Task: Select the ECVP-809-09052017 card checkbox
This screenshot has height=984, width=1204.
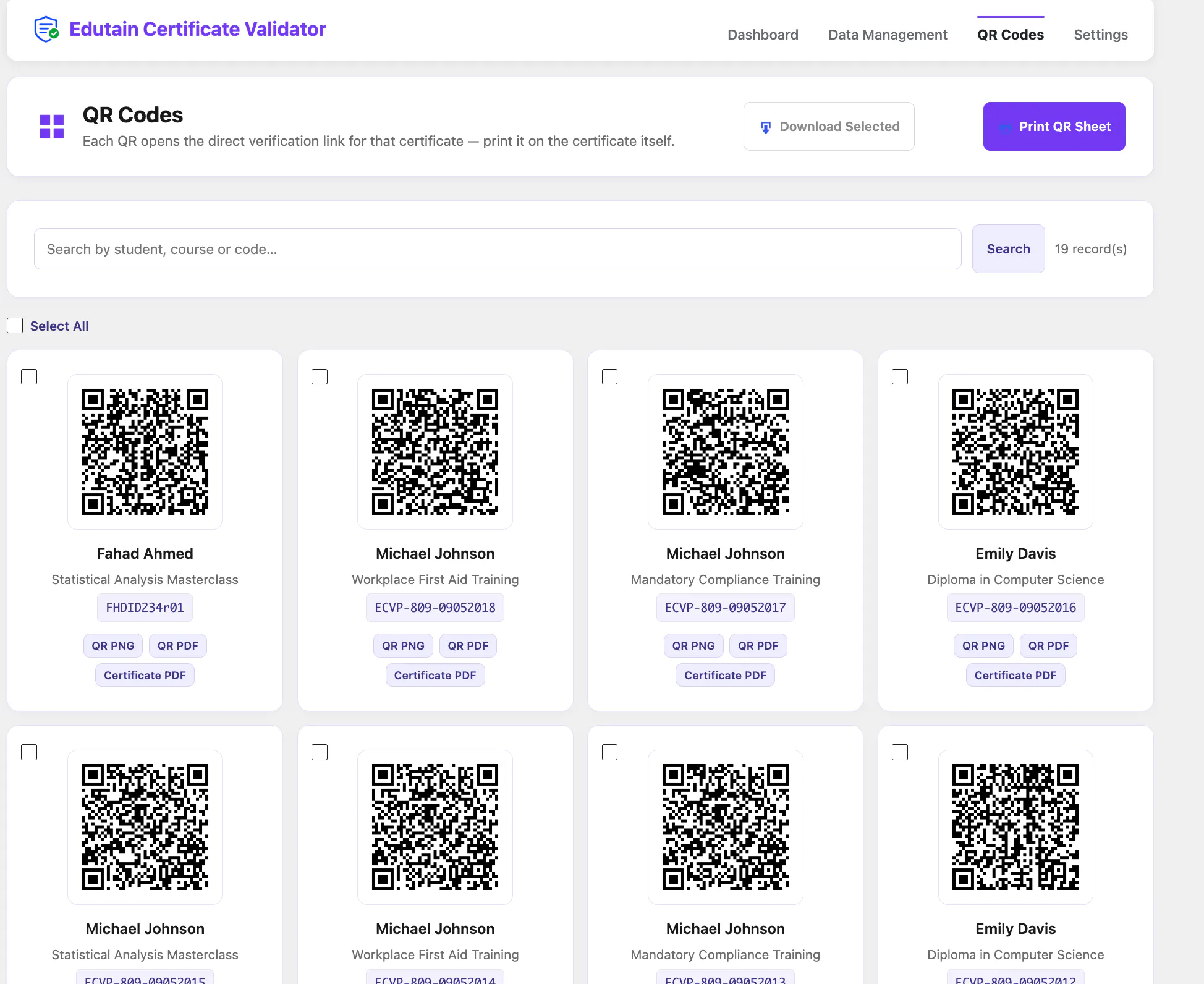Action: pos(609,376)
